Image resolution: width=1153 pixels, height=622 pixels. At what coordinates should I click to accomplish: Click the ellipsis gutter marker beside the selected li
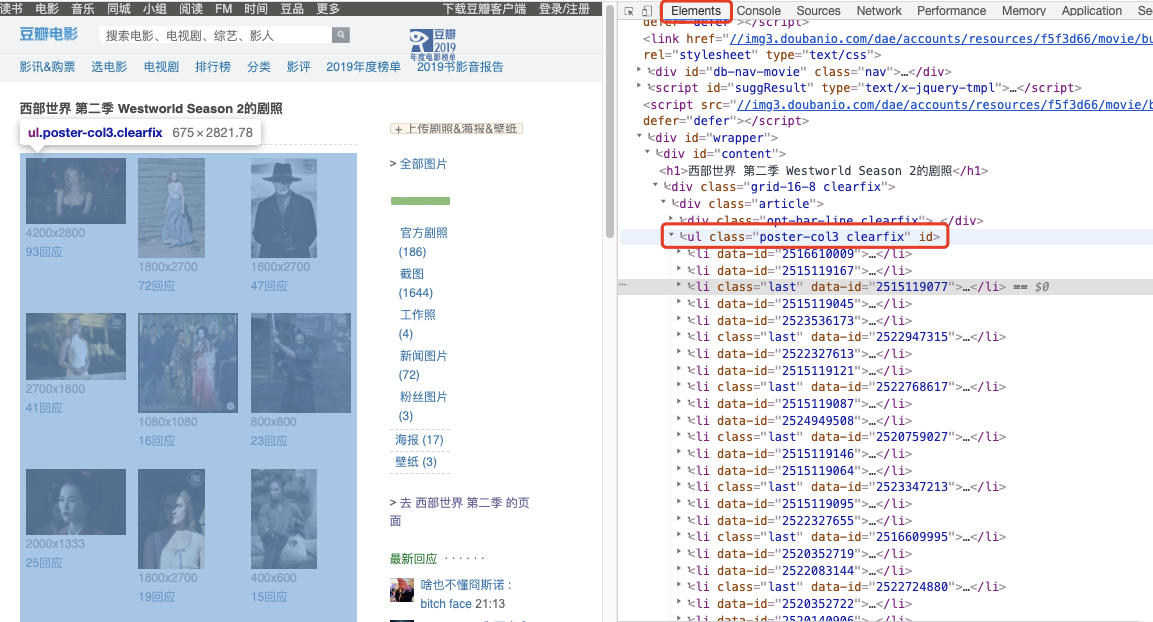(x=622, y=286)
